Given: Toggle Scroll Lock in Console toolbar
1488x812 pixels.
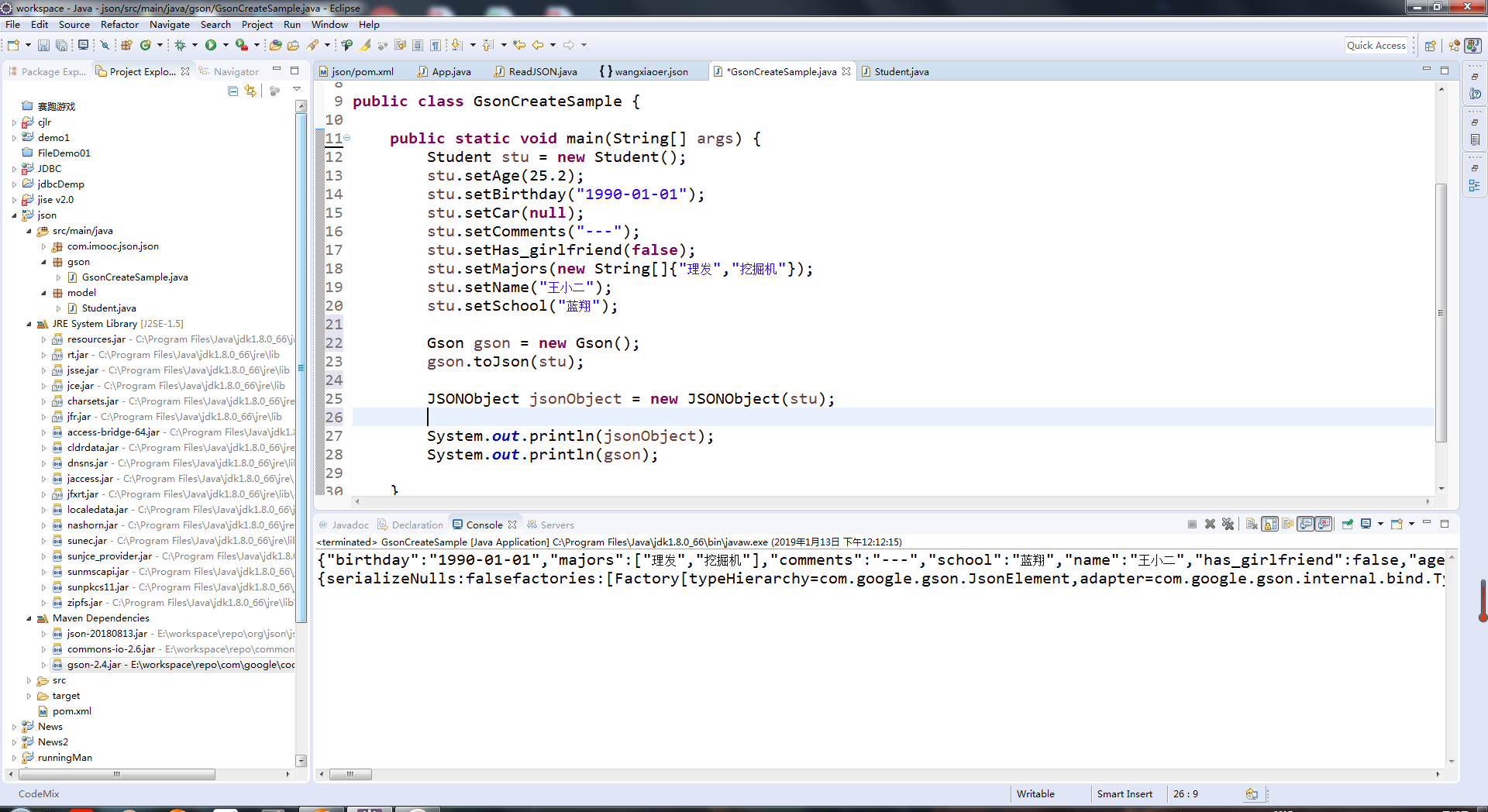Looking at the screenshot, I should [1270, 525].
